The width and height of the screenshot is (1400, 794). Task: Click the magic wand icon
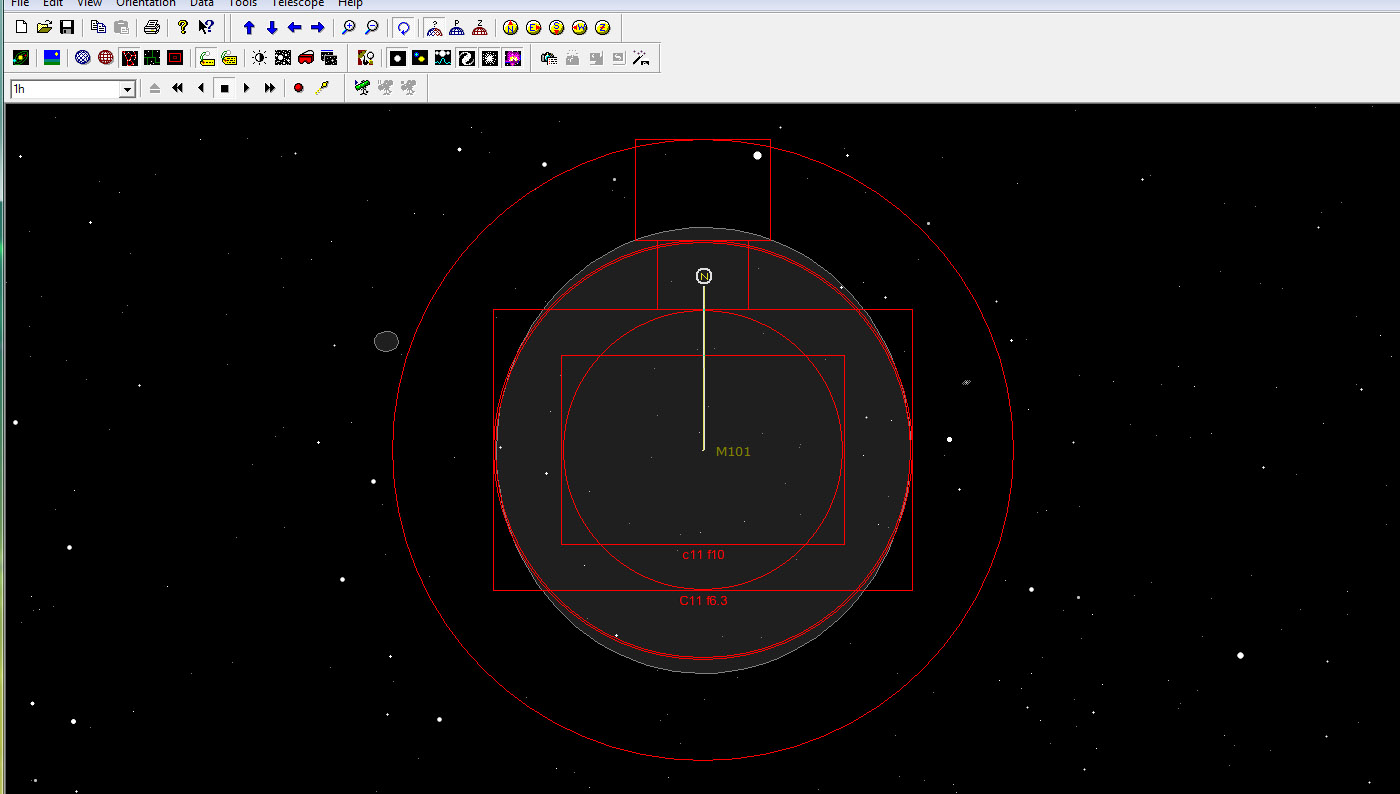coord(641,58)
